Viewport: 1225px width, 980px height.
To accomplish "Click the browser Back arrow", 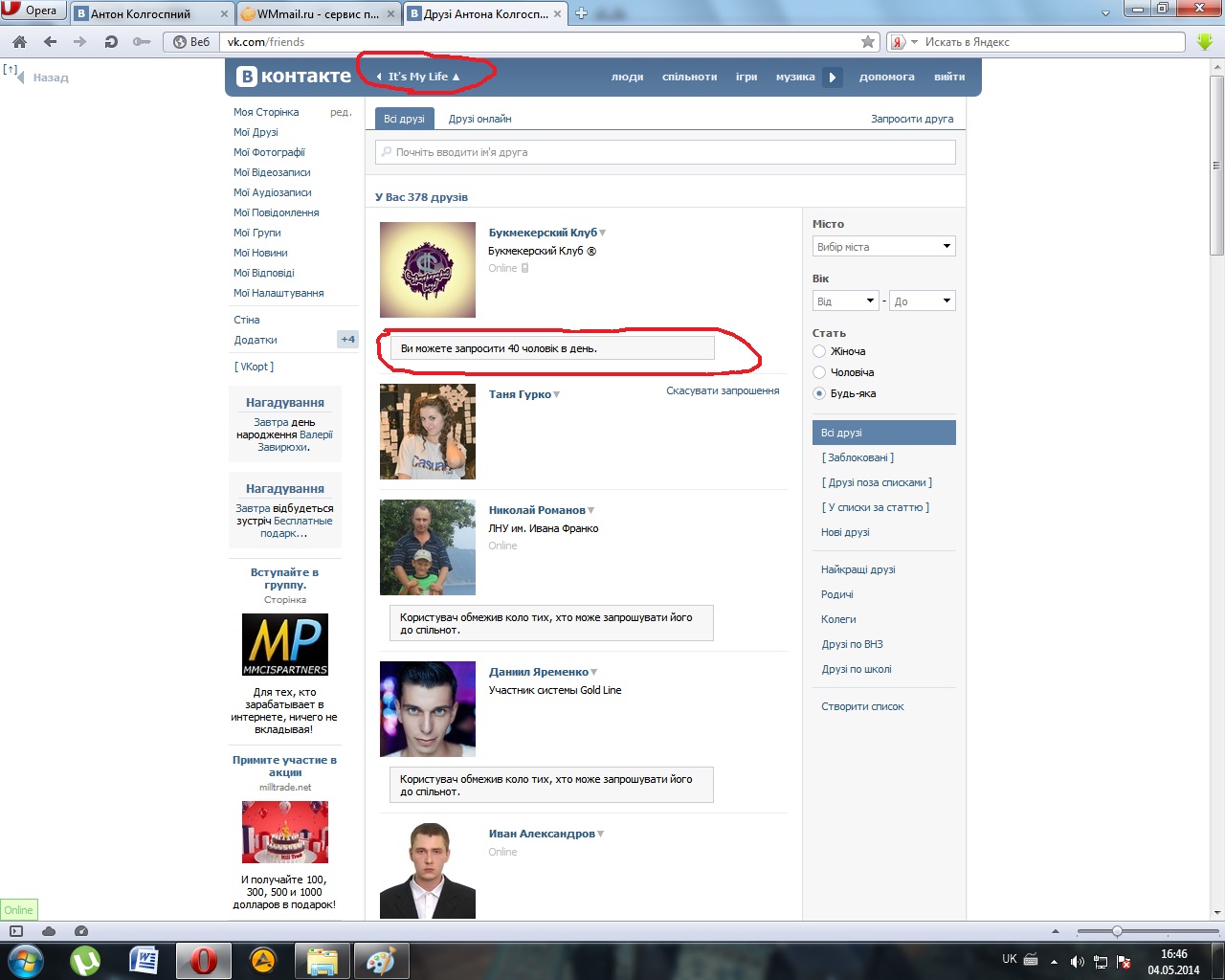I will click(x=51, y=42).
